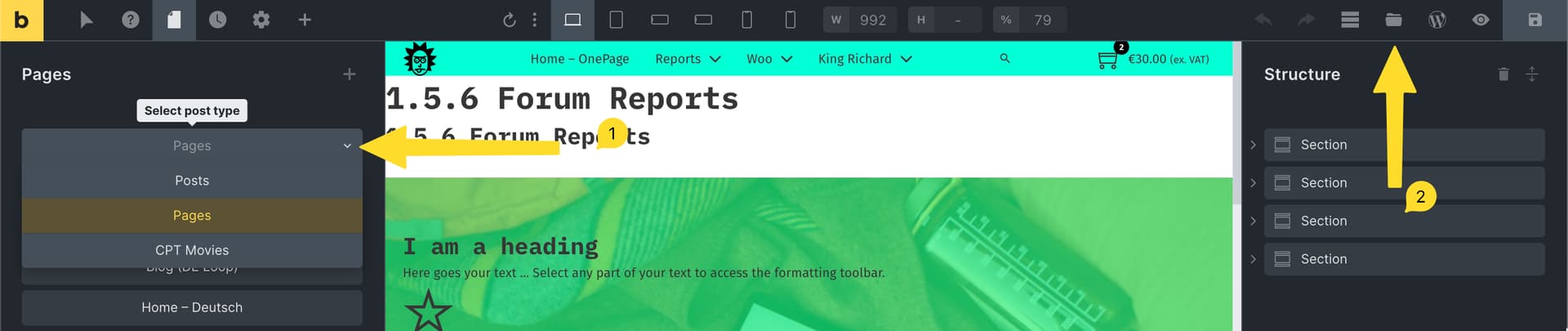Toggle the structure panel icon
The image size is (1568, 331).
(1350, 20)
